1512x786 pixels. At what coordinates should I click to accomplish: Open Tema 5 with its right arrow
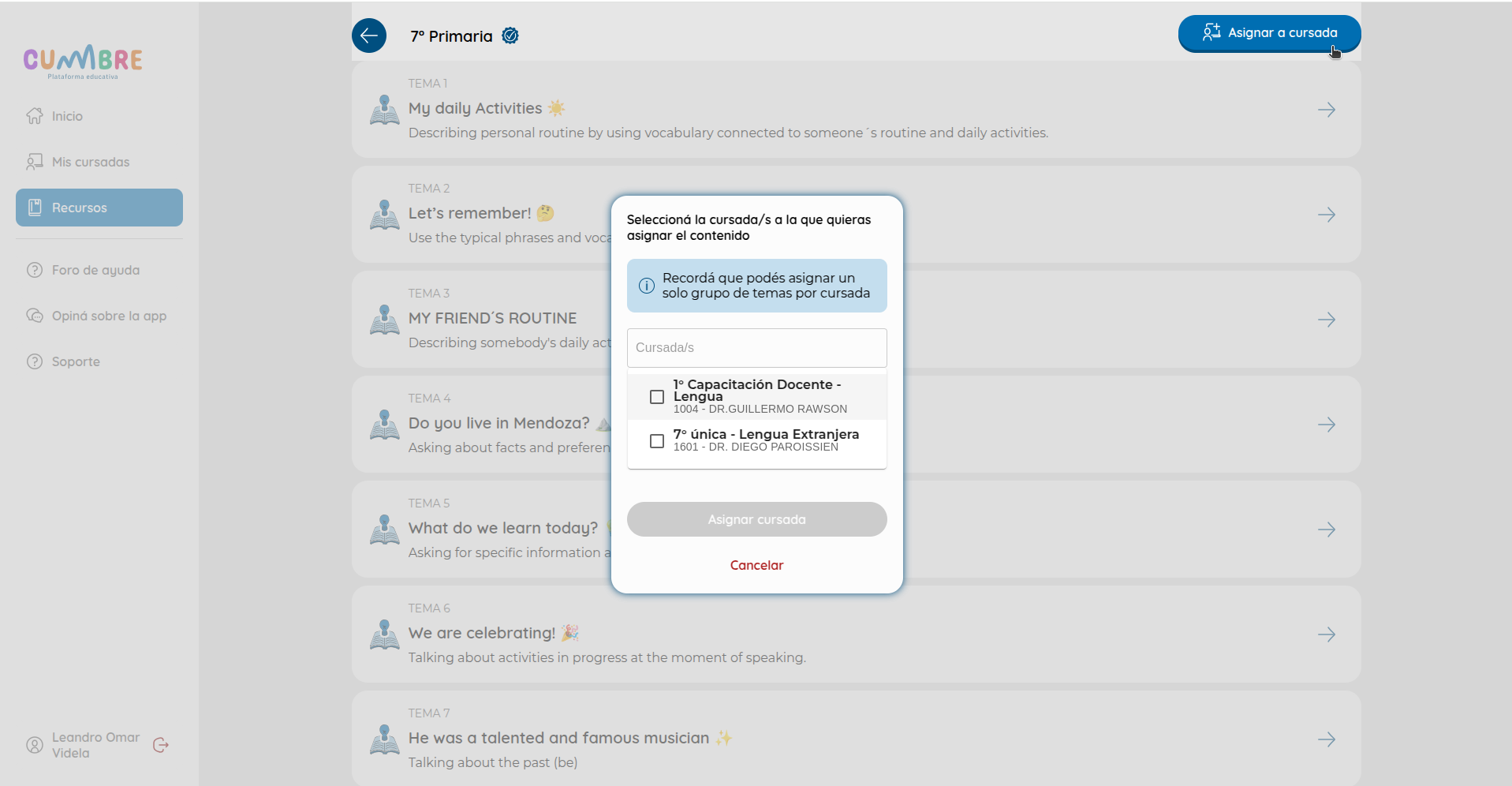coord(1327,530)
